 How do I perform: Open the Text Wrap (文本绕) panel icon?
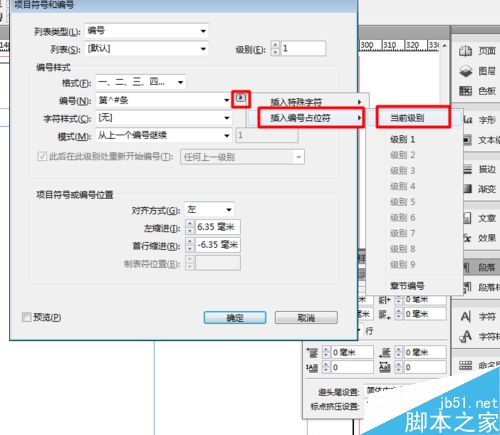click(x=468, y=140)
